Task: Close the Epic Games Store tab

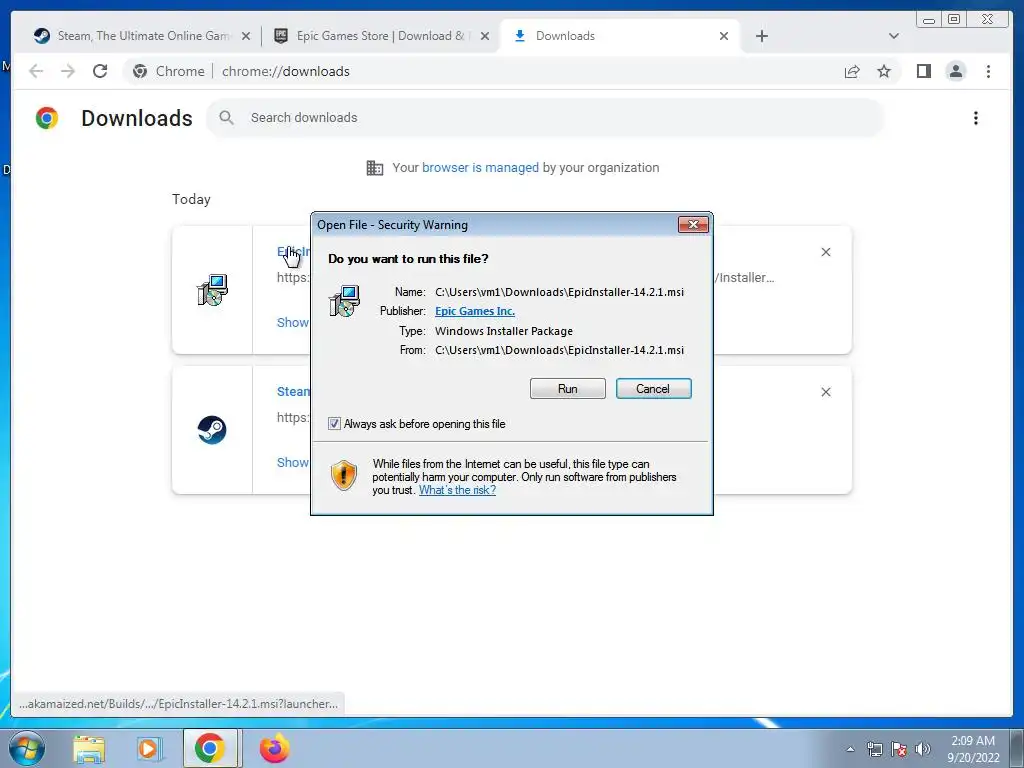Action: tap(485, 36)
